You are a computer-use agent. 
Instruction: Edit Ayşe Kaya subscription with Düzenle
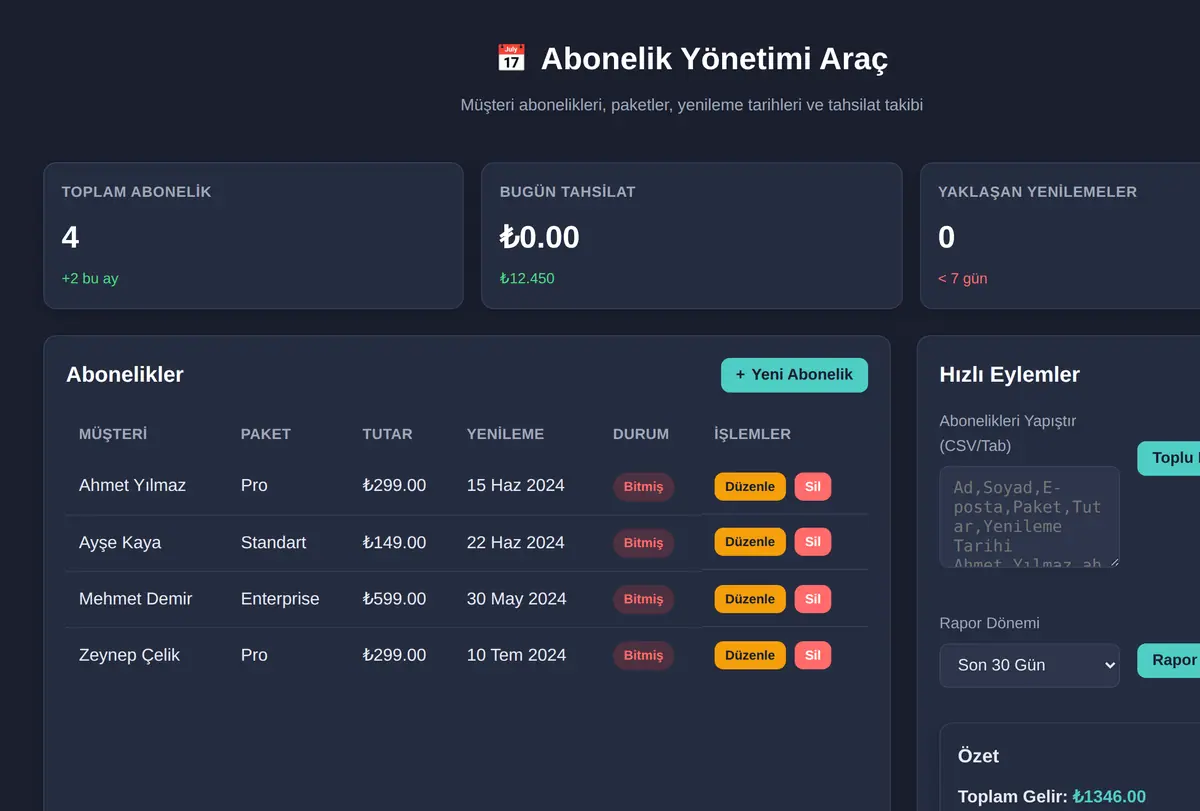[x=750, y=542]
